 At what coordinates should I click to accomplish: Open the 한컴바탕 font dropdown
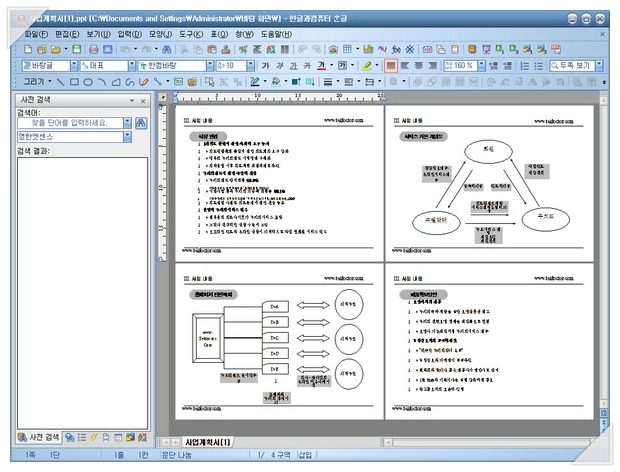(x=210, y=65)
